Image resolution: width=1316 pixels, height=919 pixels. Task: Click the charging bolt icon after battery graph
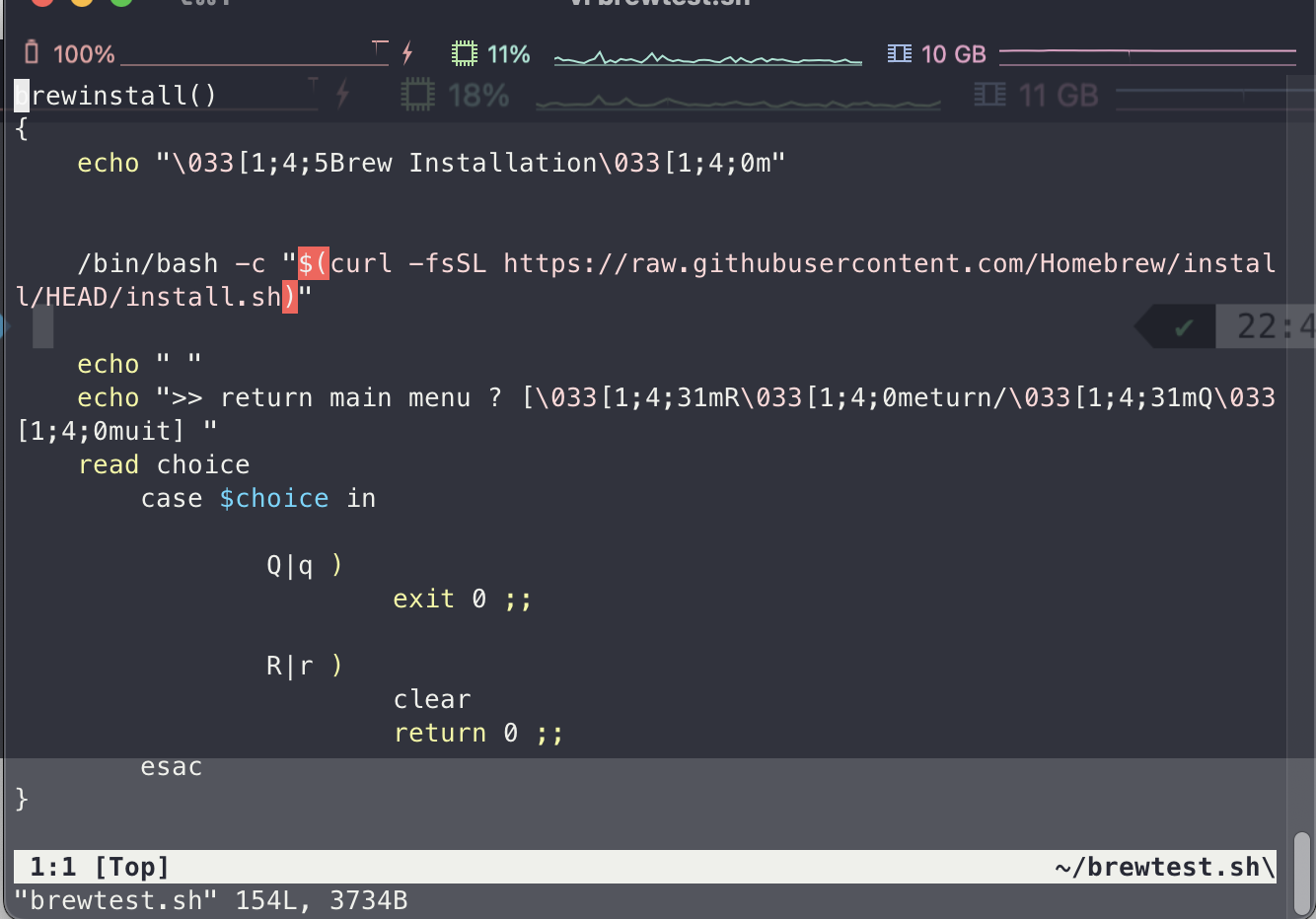[407, 53]
